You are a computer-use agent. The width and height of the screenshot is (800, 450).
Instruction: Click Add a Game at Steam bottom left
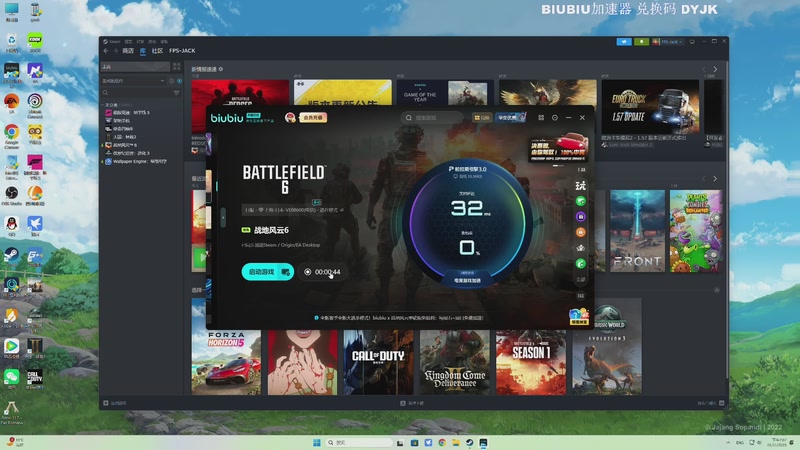(x=115, y=403)
